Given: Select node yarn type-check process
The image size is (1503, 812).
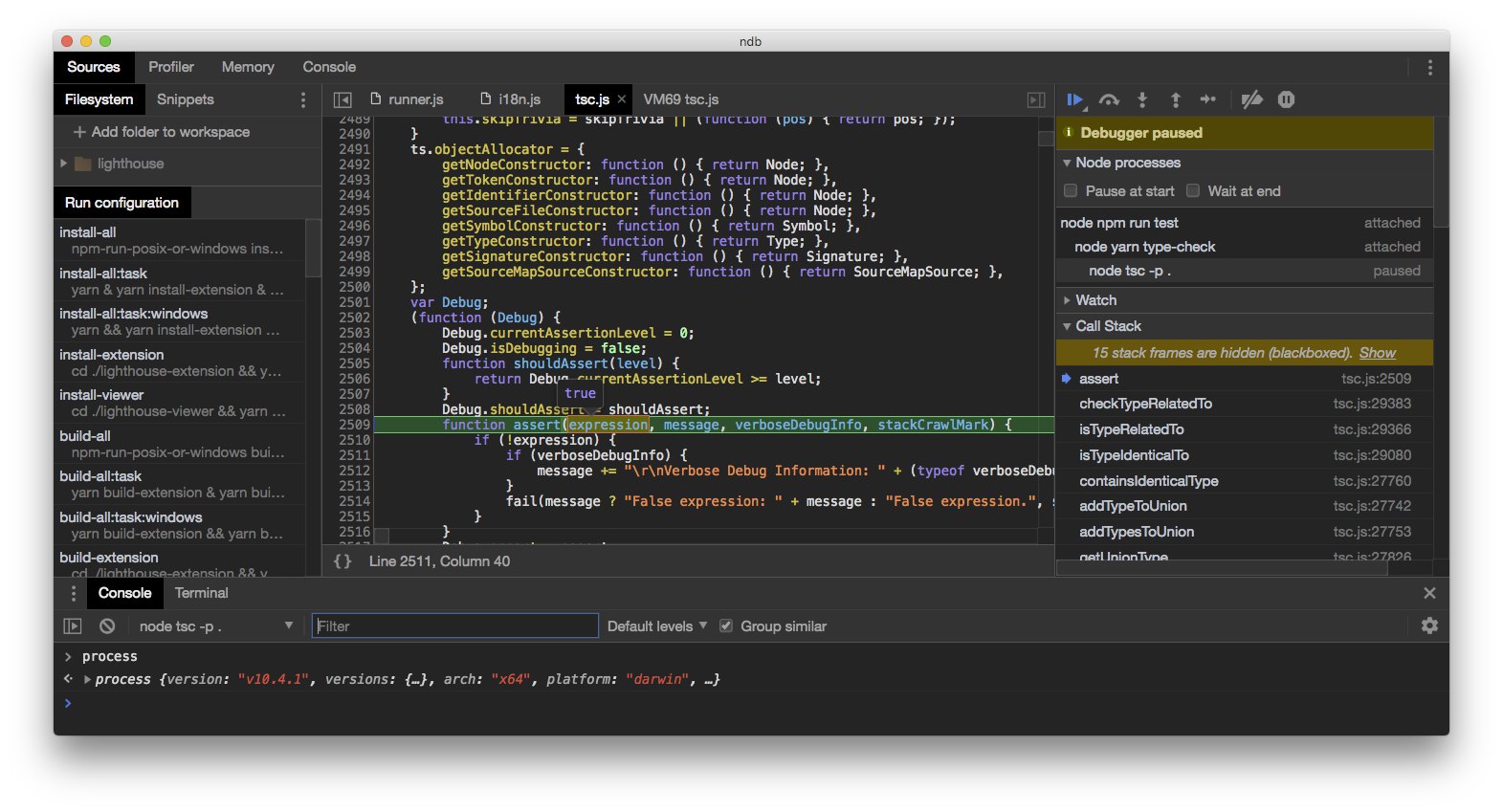Looking at the screenshot, I should pos(1244,247).
